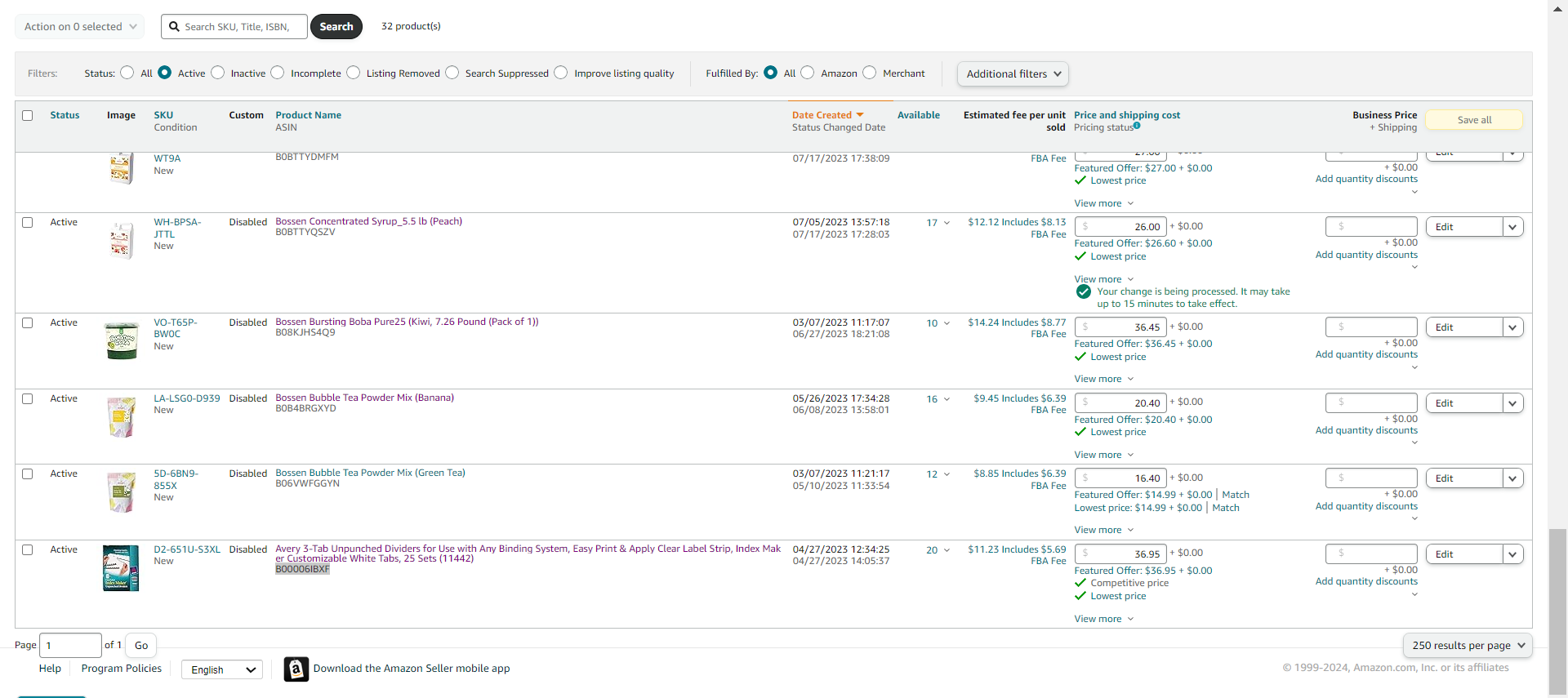
Task: Click the fee text $14.24 Includes $8.77
Action: click(x=1017, y=322)
